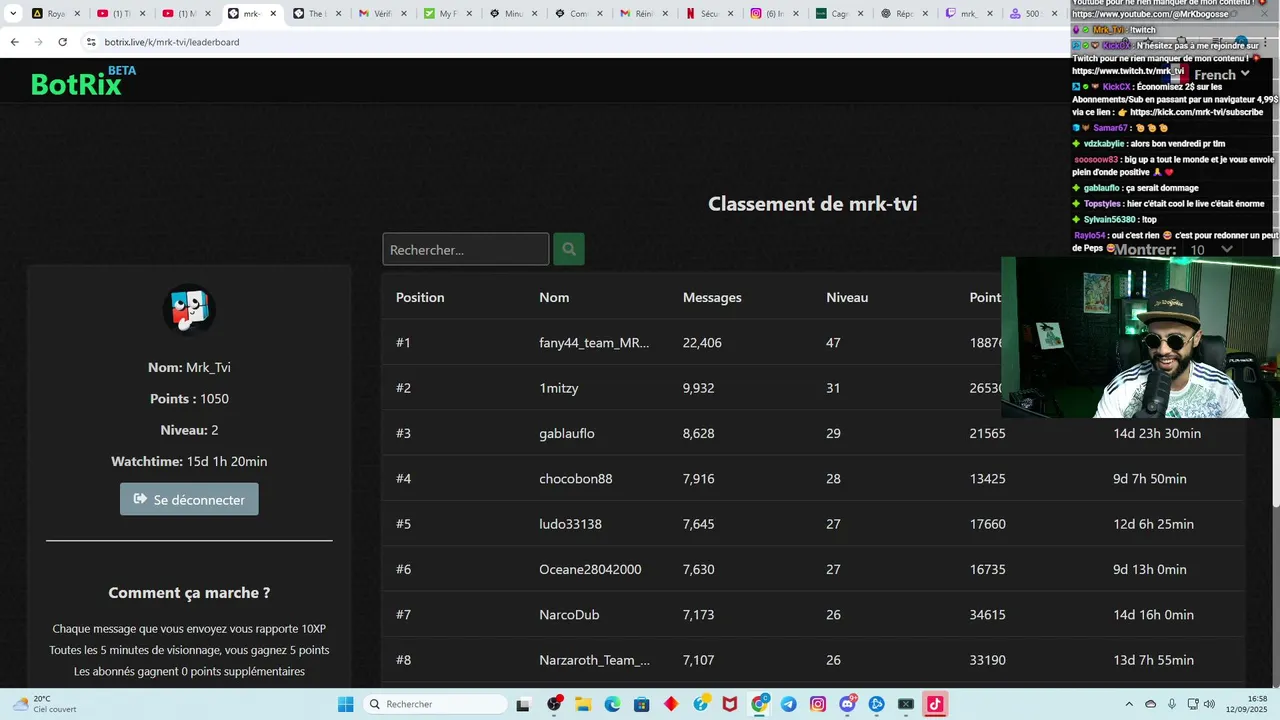Reload the page with the refresh icon

pyautogui.click(x=62, y=42)
